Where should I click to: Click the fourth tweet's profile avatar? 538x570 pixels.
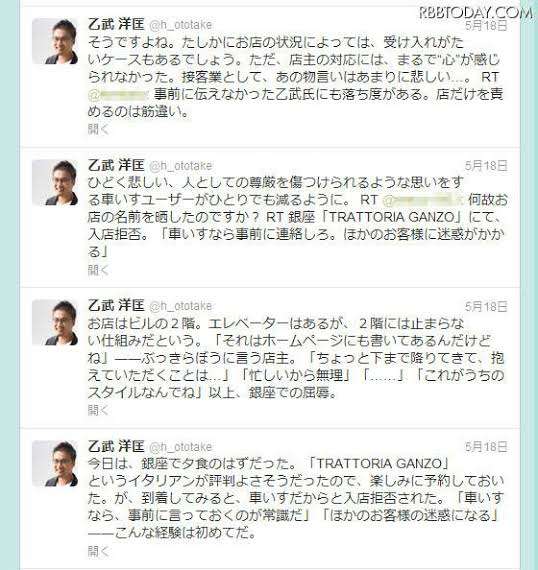[x=55, y=463]
